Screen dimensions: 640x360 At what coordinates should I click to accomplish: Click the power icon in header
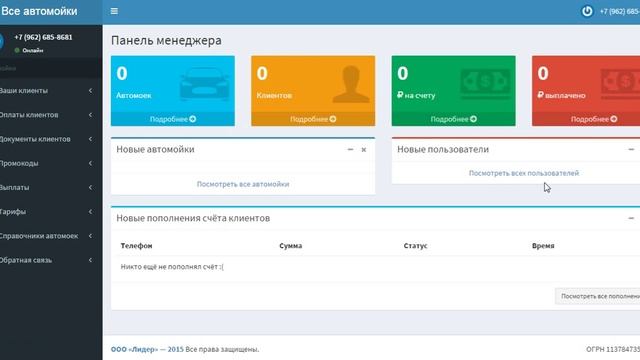coord(587,11)
